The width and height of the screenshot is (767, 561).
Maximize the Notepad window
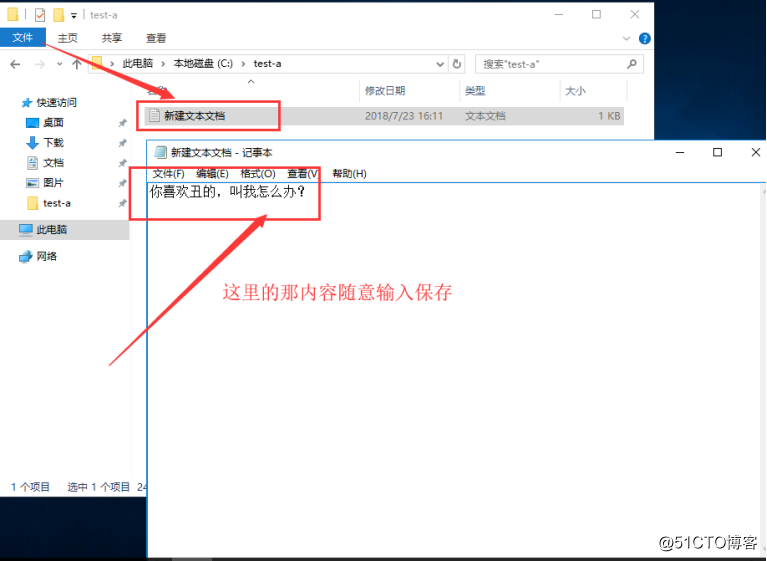717,153
